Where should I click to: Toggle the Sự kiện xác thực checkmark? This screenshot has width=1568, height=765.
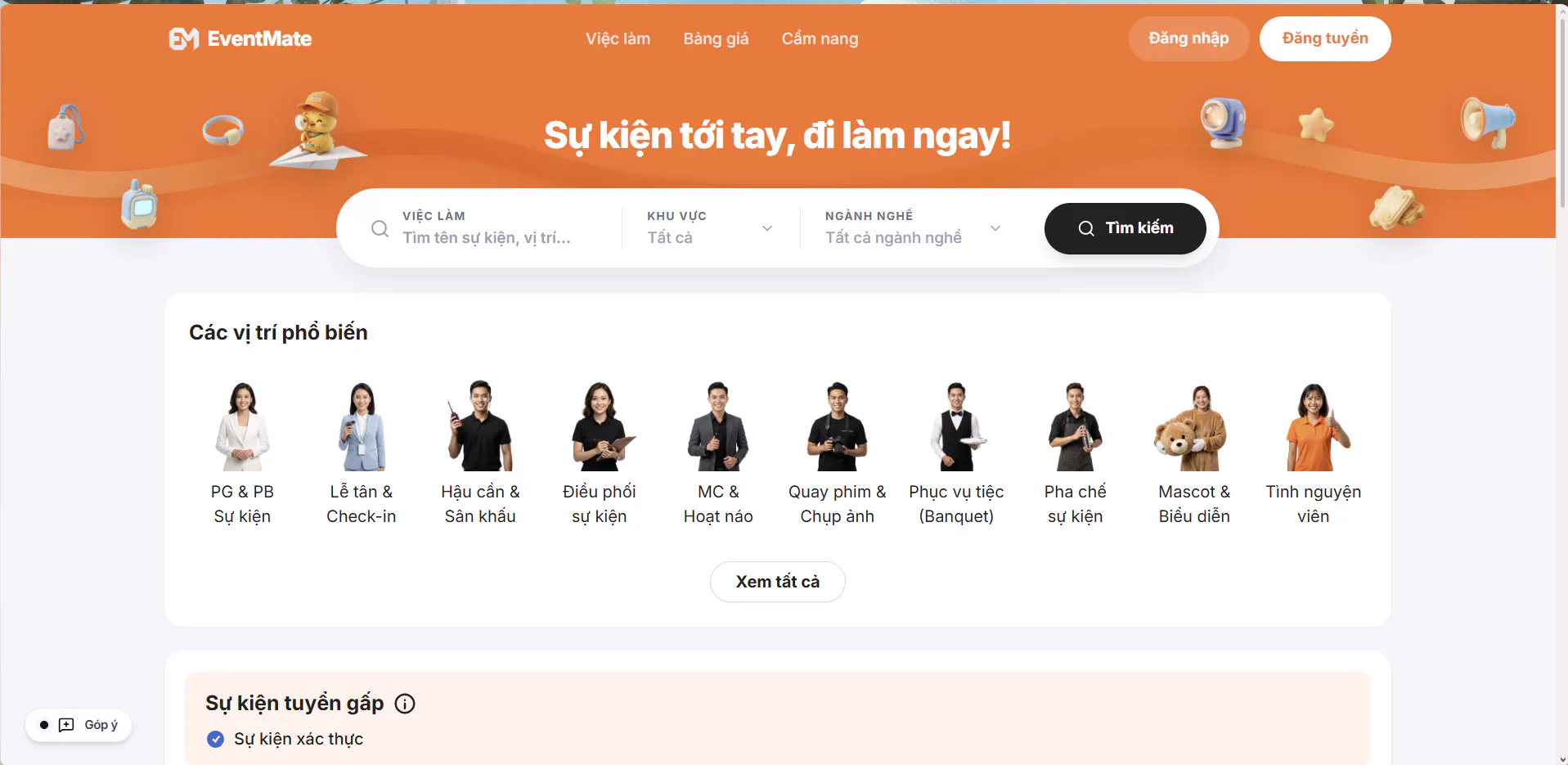215,739
